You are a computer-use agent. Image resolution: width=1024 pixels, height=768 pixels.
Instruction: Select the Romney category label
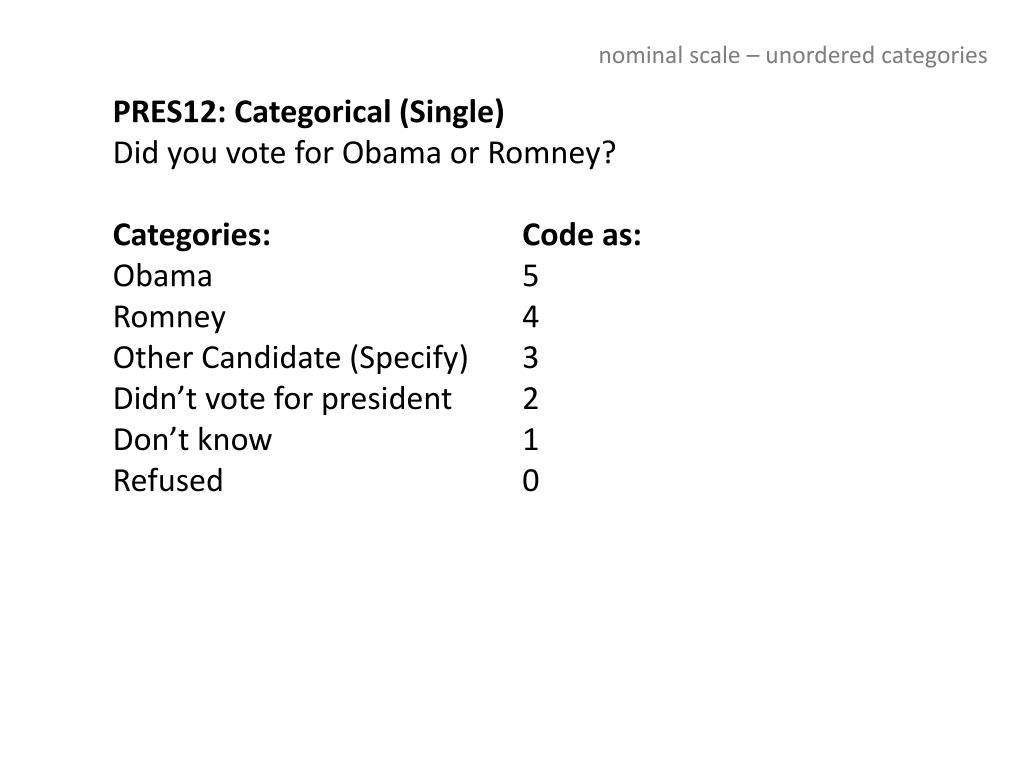[x=169, y=318]
